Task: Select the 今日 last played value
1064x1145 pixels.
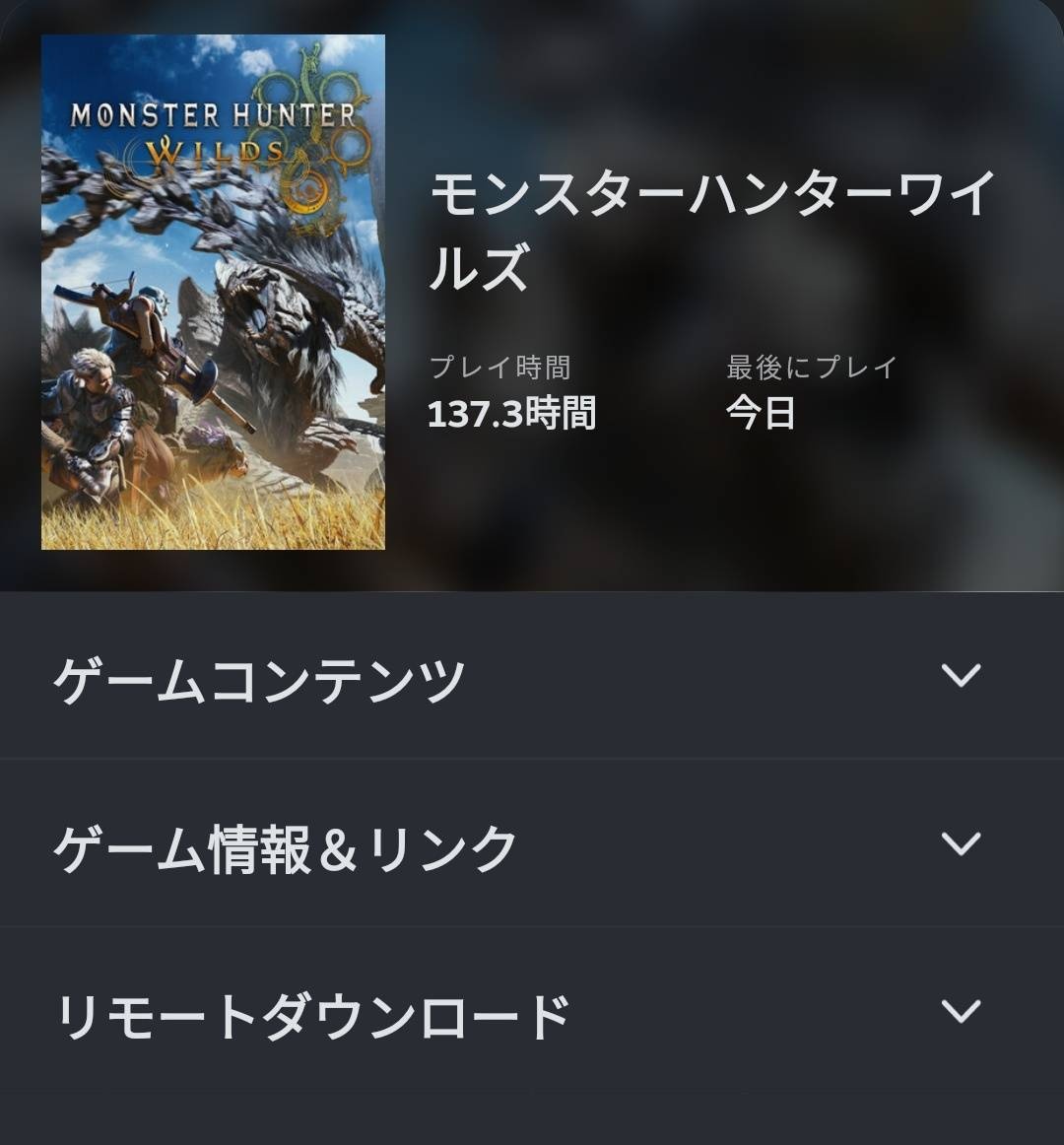Action: [x=761, y=413]
